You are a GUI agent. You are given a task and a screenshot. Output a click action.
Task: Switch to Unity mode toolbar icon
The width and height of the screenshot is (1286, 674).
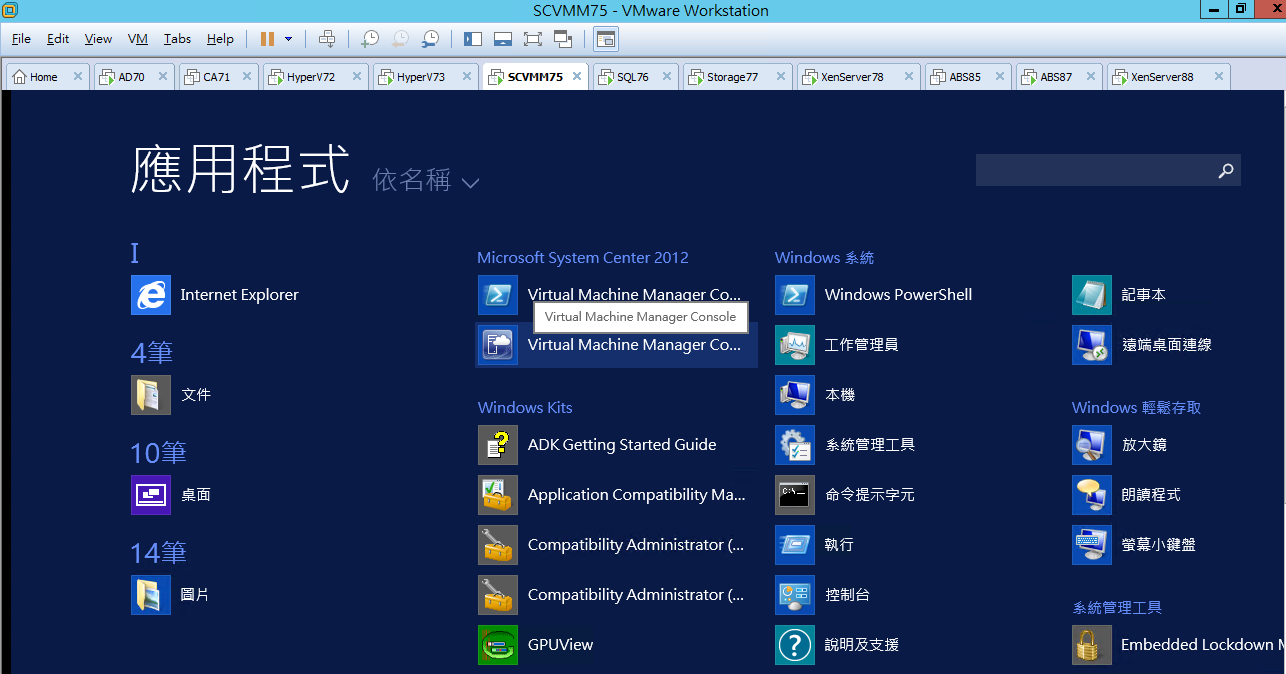coord(563,39)
